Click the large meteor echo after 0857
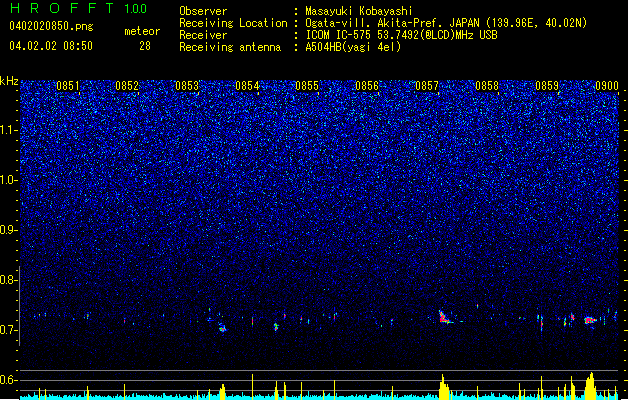The width and height of the screenshot is (629, 400). pos(445,317)
